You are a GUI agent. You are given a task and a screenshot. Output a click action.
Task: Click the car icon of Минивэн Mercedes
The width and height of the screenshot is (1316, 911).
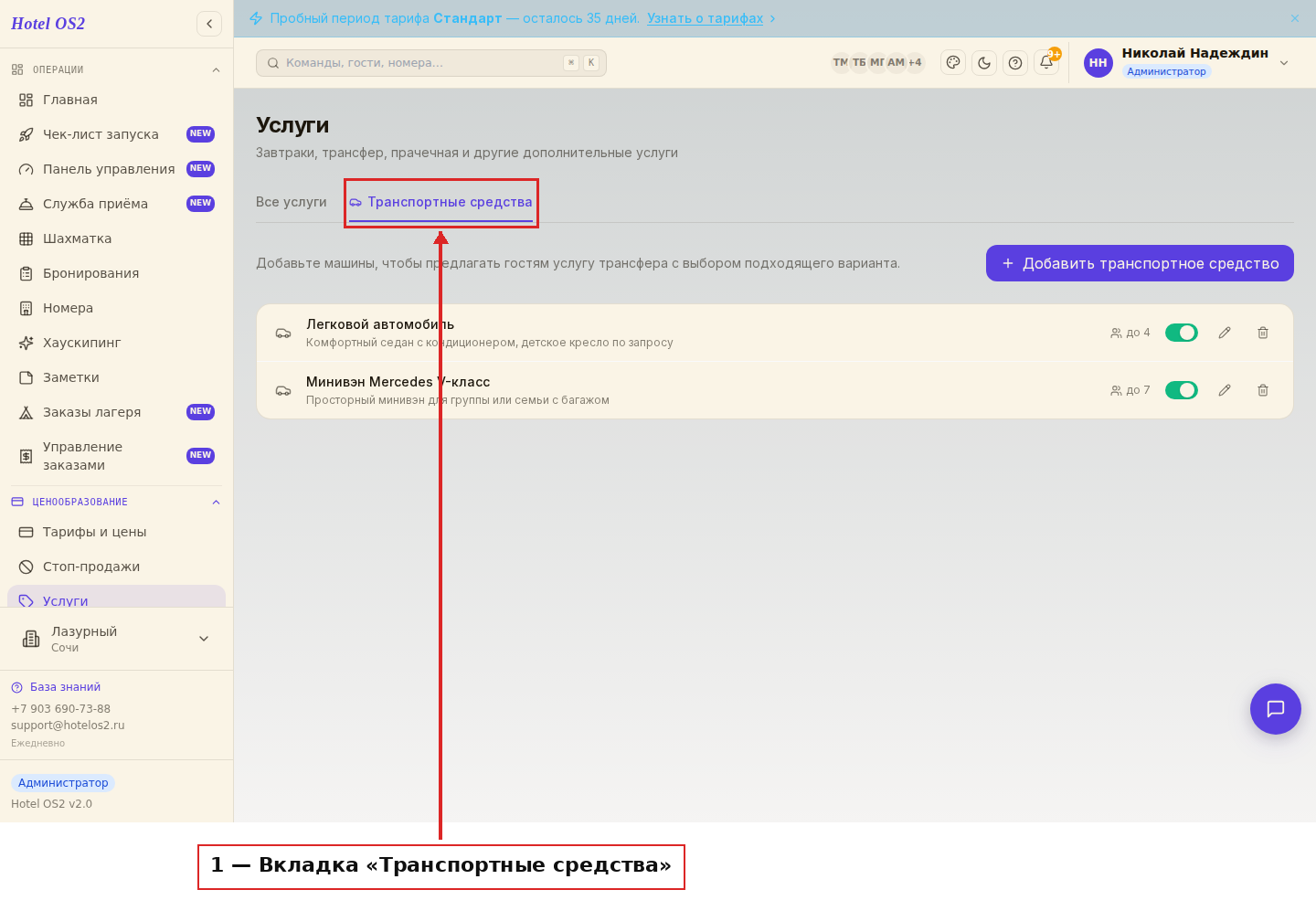point(283,391)
